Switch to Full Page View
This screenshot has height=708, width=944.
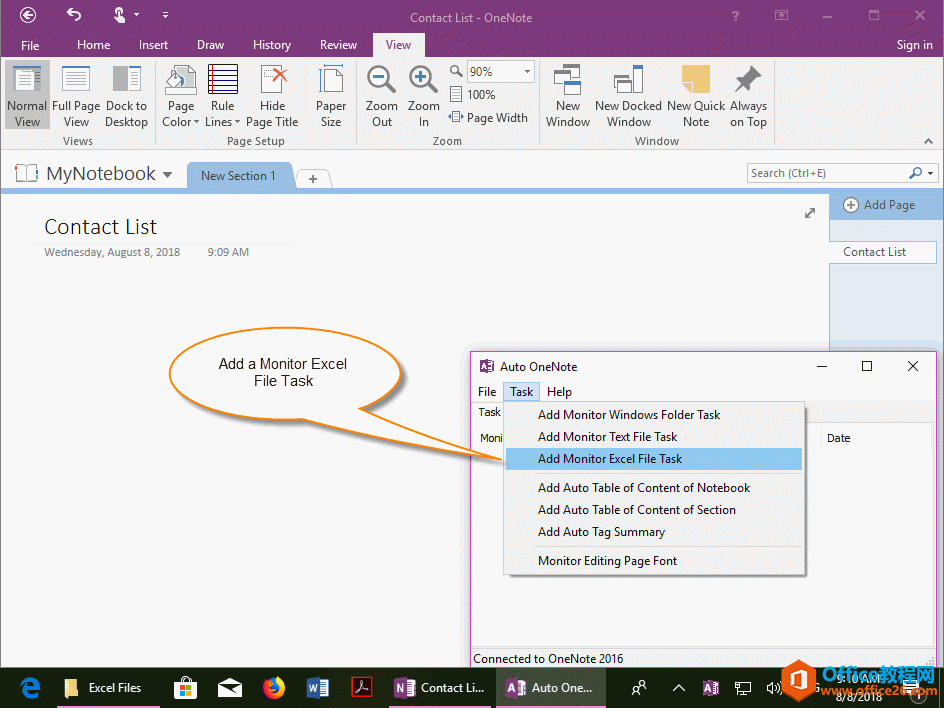[x=76, y=96]
